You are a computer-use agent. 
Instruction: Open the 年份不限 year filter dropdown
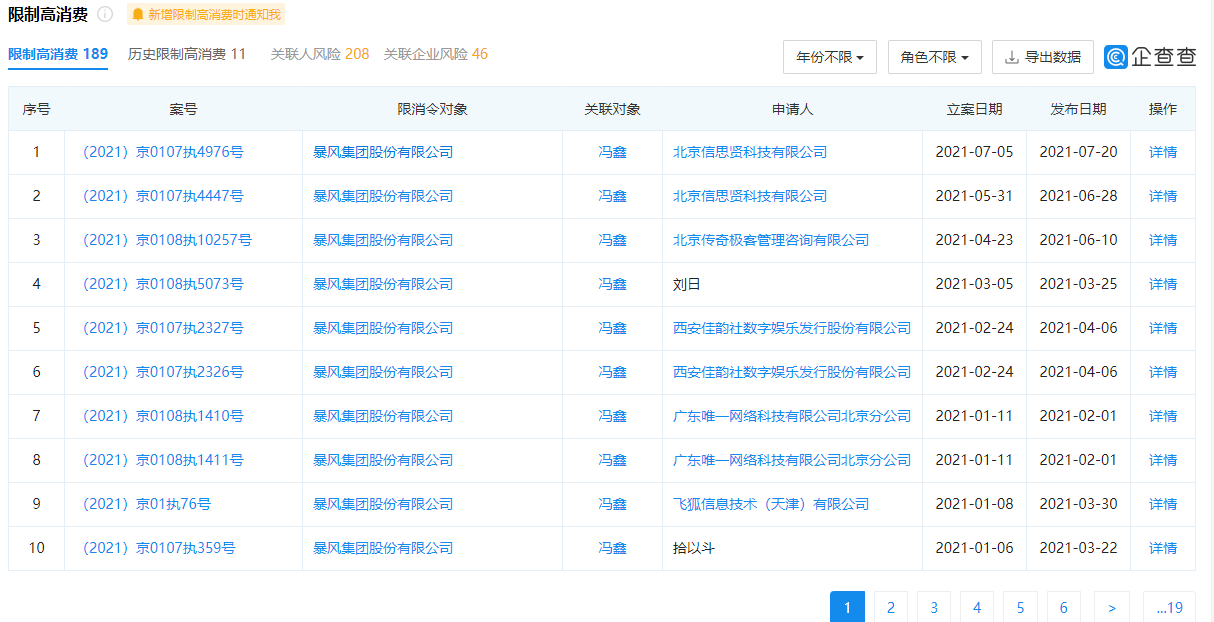(x=828, y=57)
